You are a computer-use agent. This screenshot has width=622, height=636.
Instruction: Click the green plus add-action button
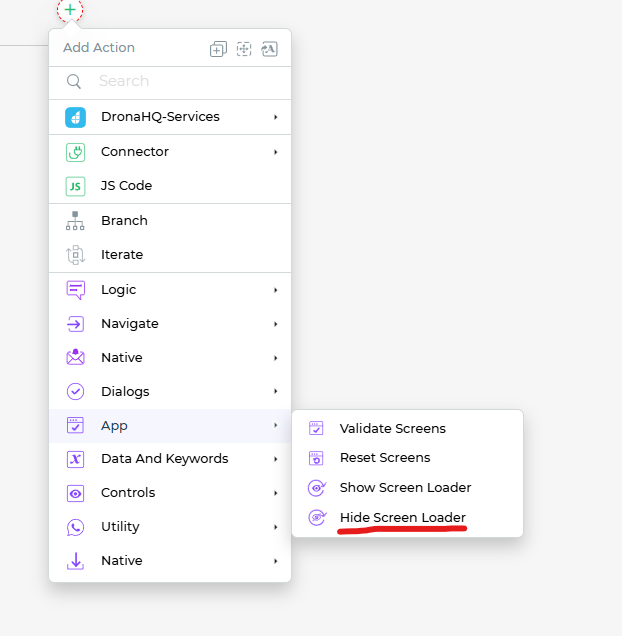click(x=70, y=9)
